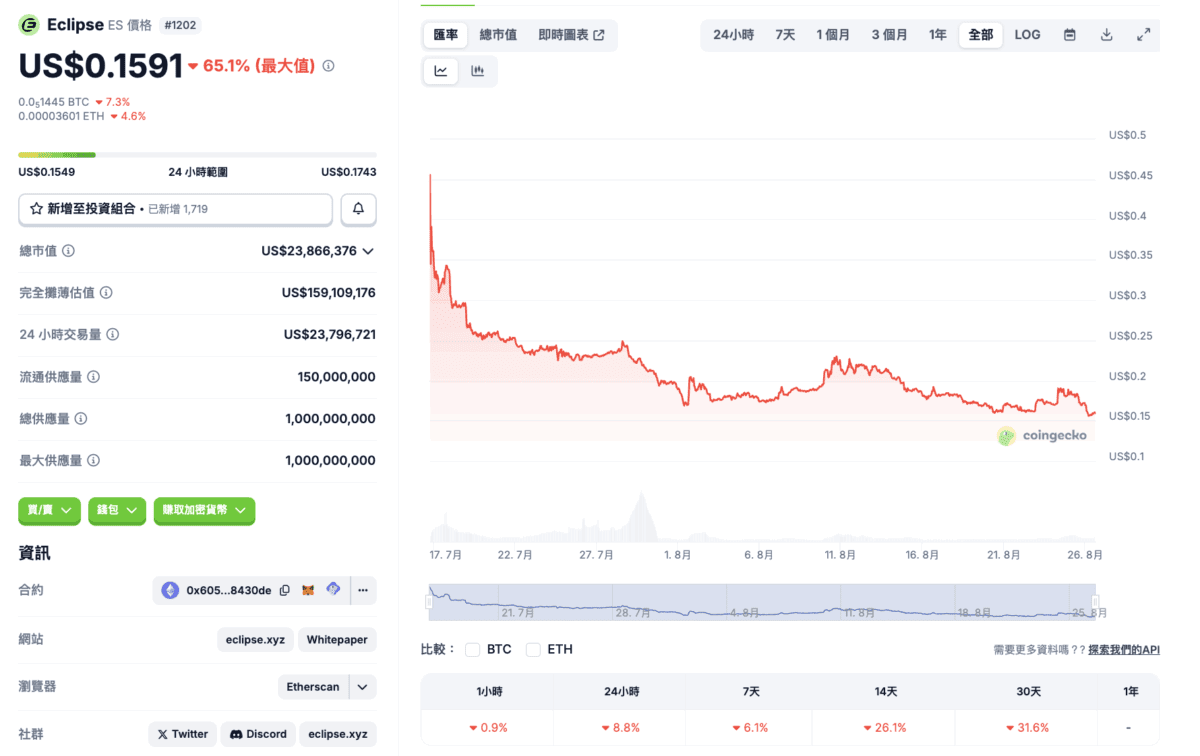This screenshot has width=1200, height=756.
Task: Expand the market cap US$23,866,376 chevron
Action: [x=368, y=251]
